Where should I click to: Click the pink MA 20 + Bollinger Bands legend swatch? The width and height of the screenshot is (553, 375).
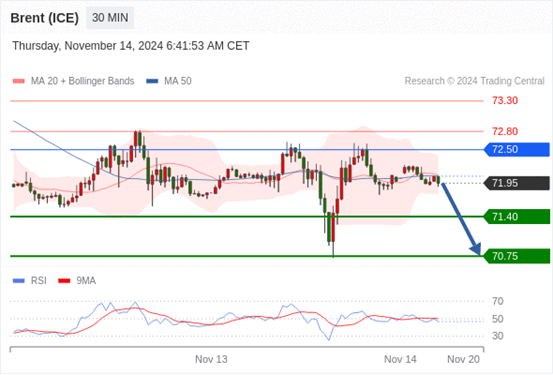pyautogui.click(x=19, y=81)
